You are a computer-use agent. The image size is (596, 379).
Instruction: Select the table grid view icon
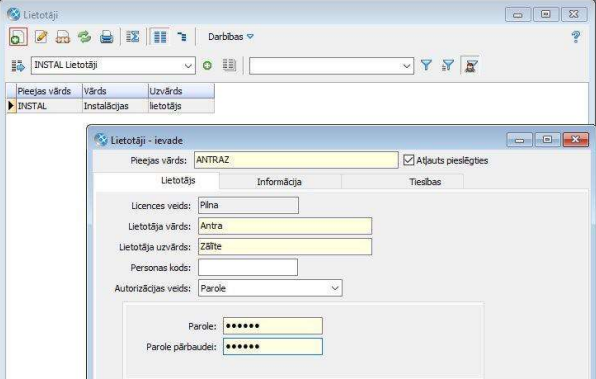pyautogui.click(x=160, y=37)
